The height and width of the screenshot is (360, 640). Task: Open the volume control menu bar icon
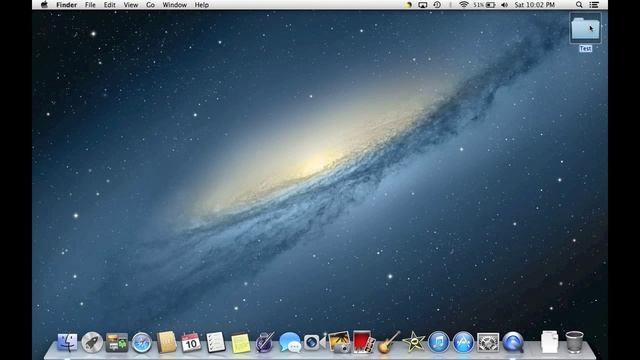click(x=504, y=5)
